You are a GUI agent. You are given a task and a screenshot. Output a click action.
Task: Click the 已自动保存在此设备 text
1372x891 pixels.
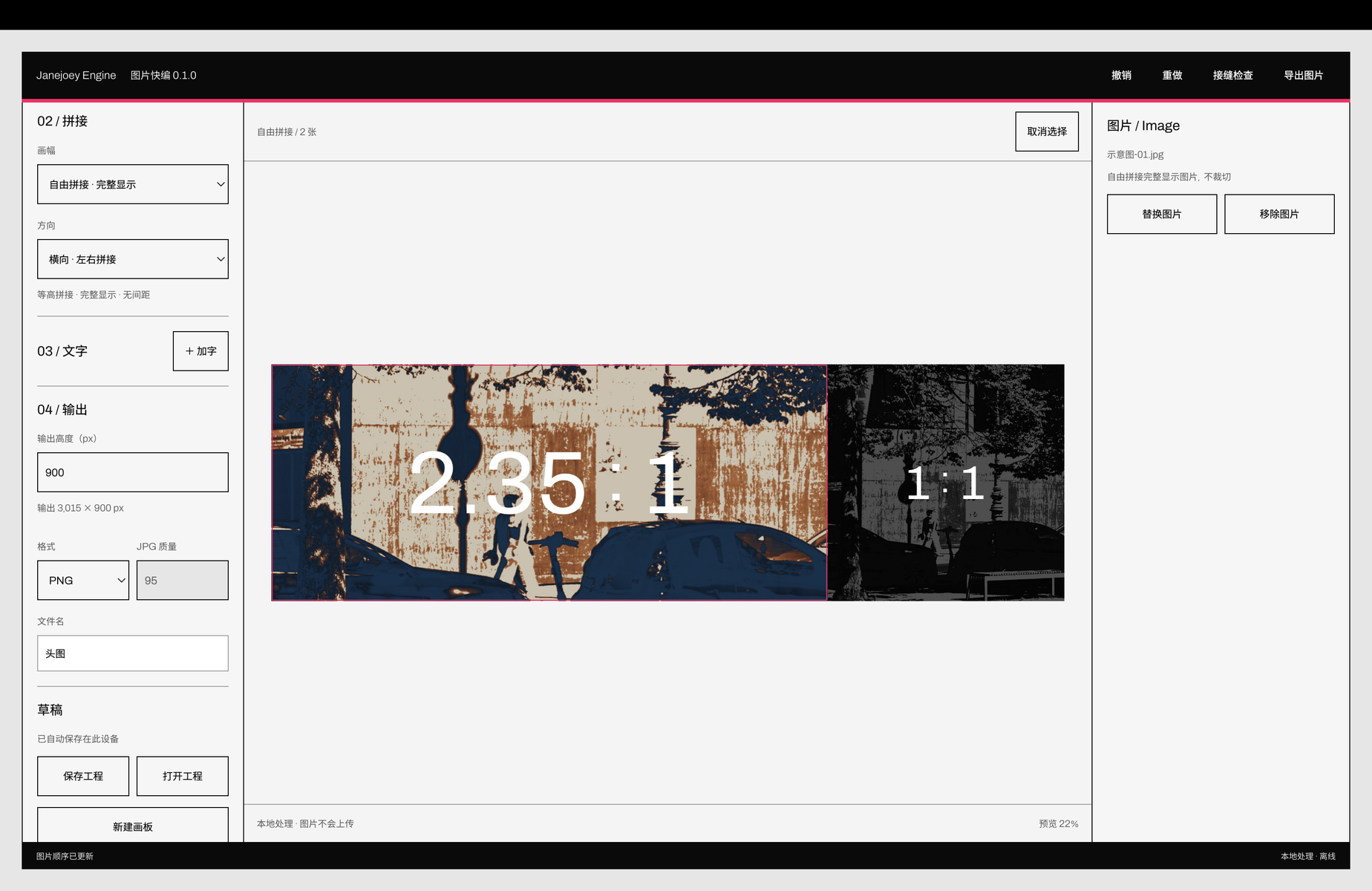(x=78, y=739)
